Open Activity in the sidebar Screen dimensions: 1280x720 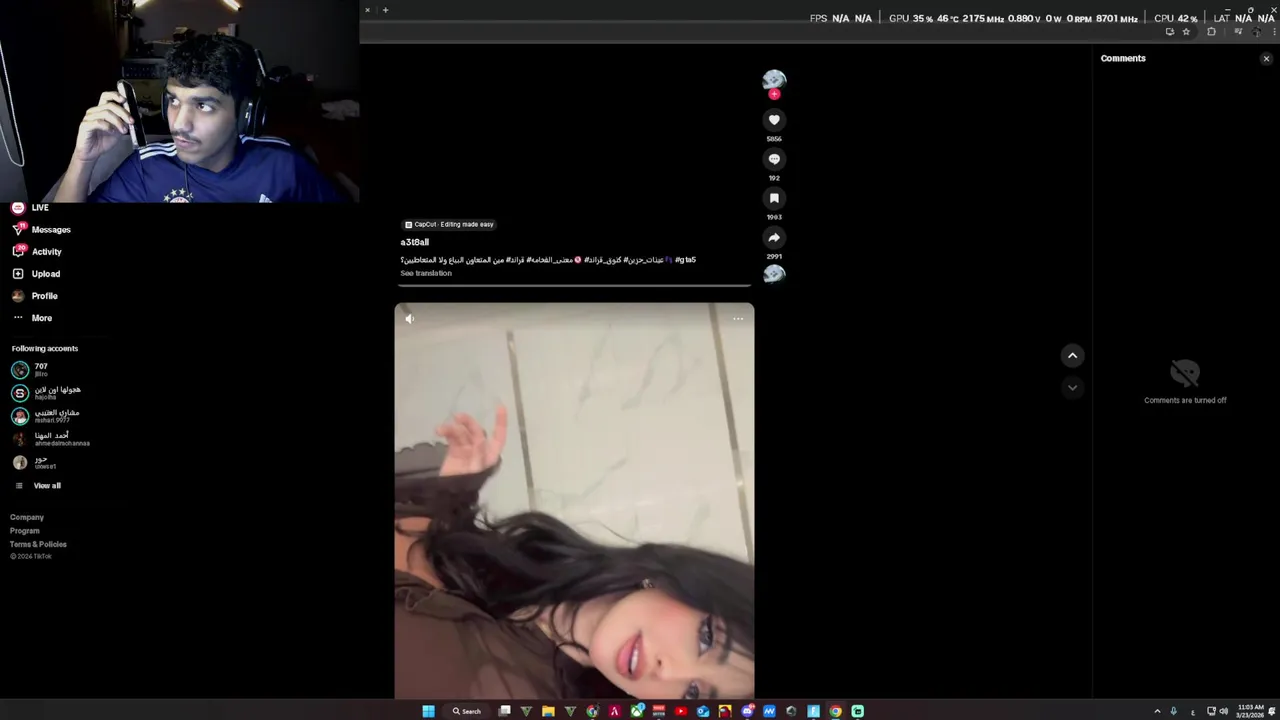click(x=36, y=252)
